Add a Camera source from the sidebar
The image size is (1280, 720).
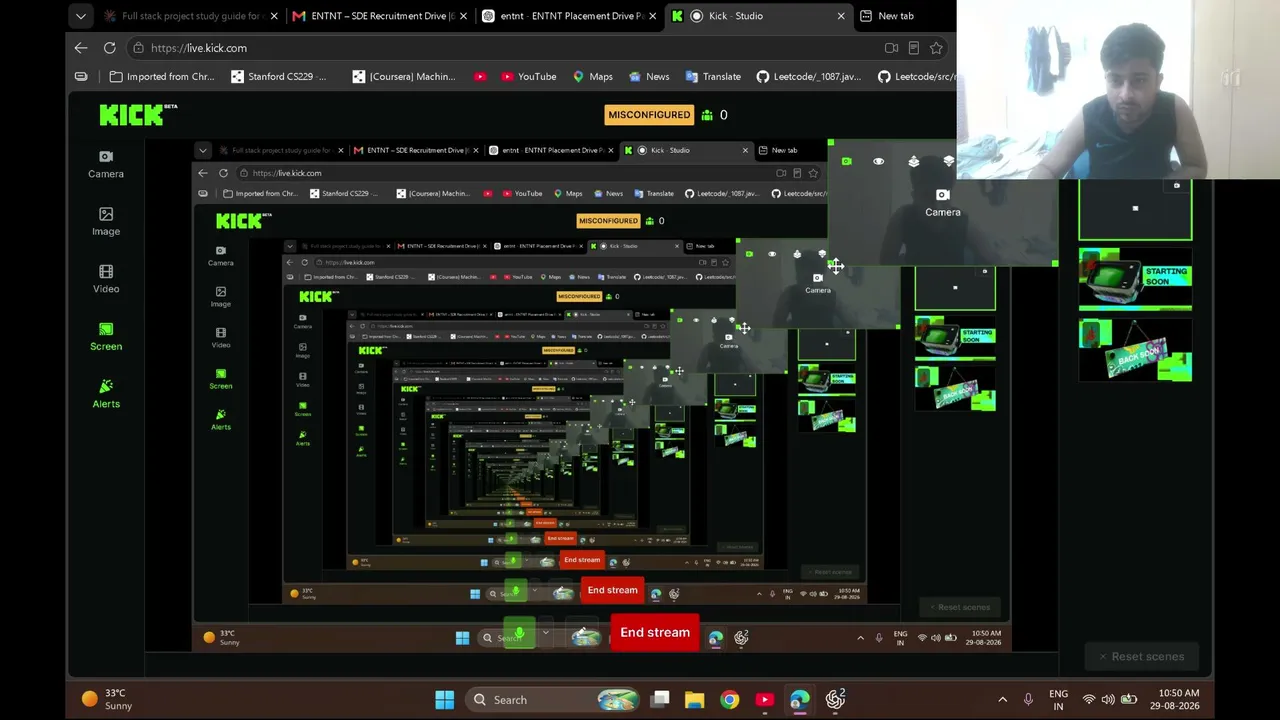pos(105,165)
